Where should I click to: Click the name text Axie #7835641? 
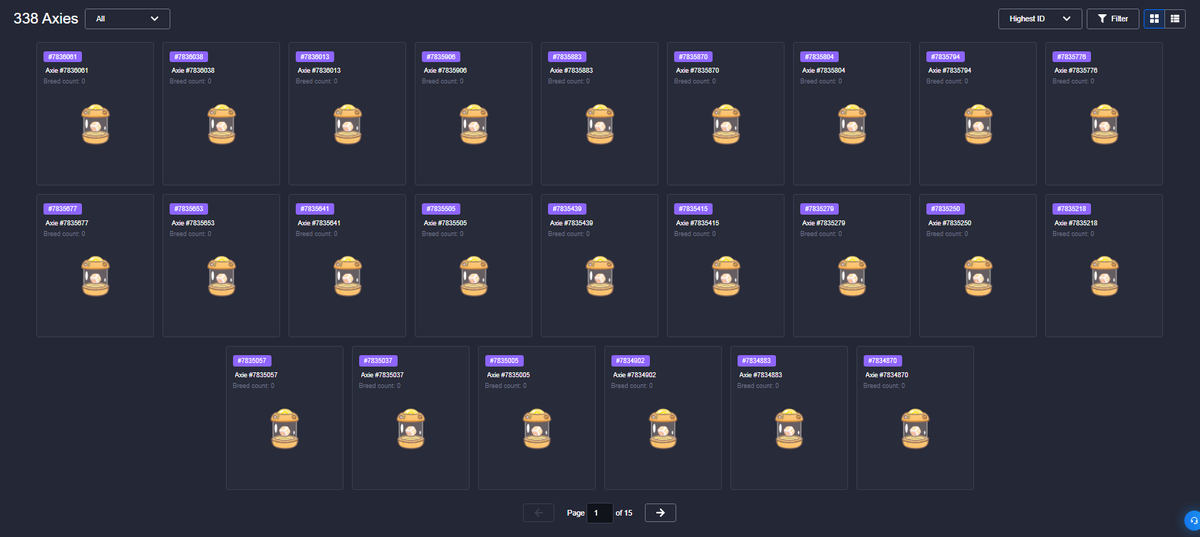(x=318, y=223)
